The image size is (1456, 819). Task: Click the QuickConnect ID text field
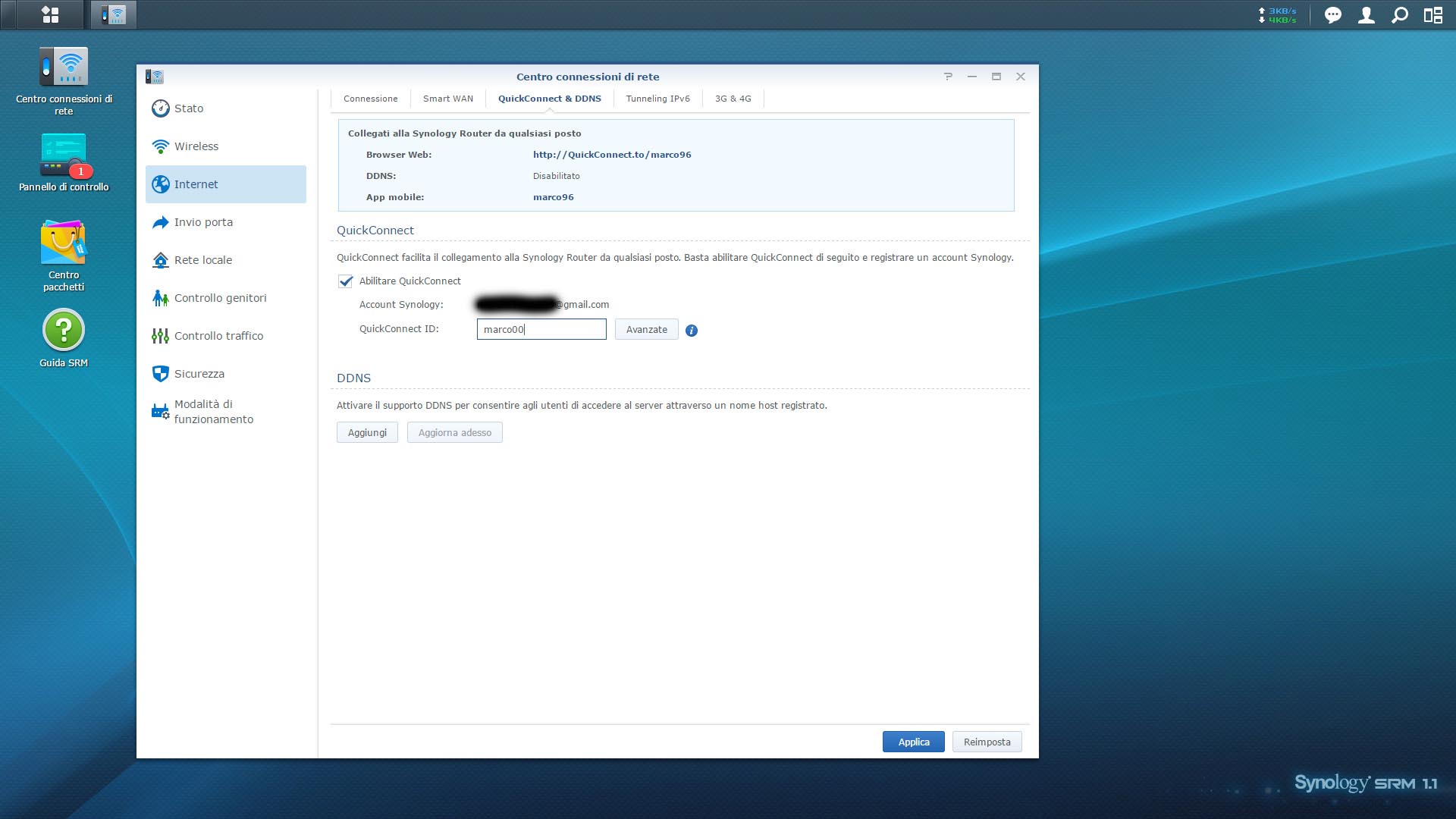541,329
